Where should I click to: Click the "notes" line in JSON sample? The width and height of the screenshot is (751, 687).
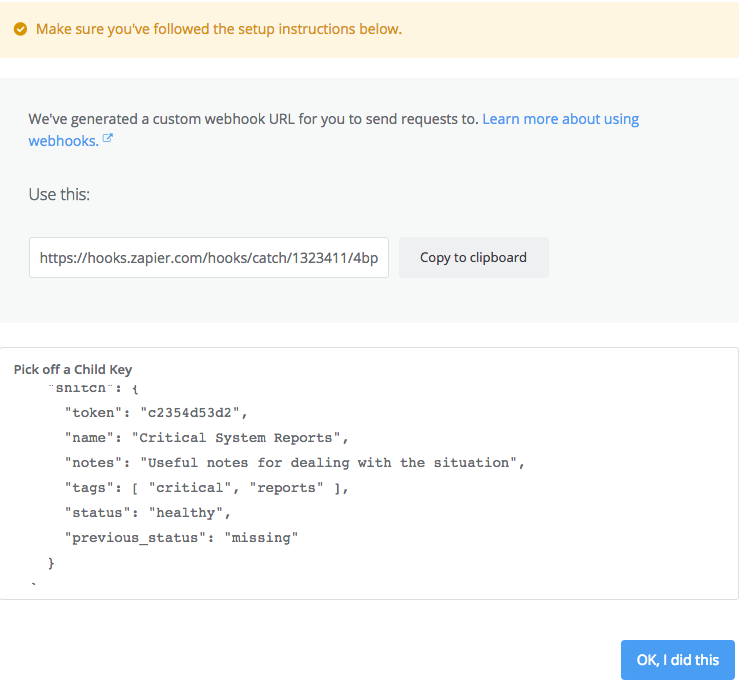click(294, 462)
